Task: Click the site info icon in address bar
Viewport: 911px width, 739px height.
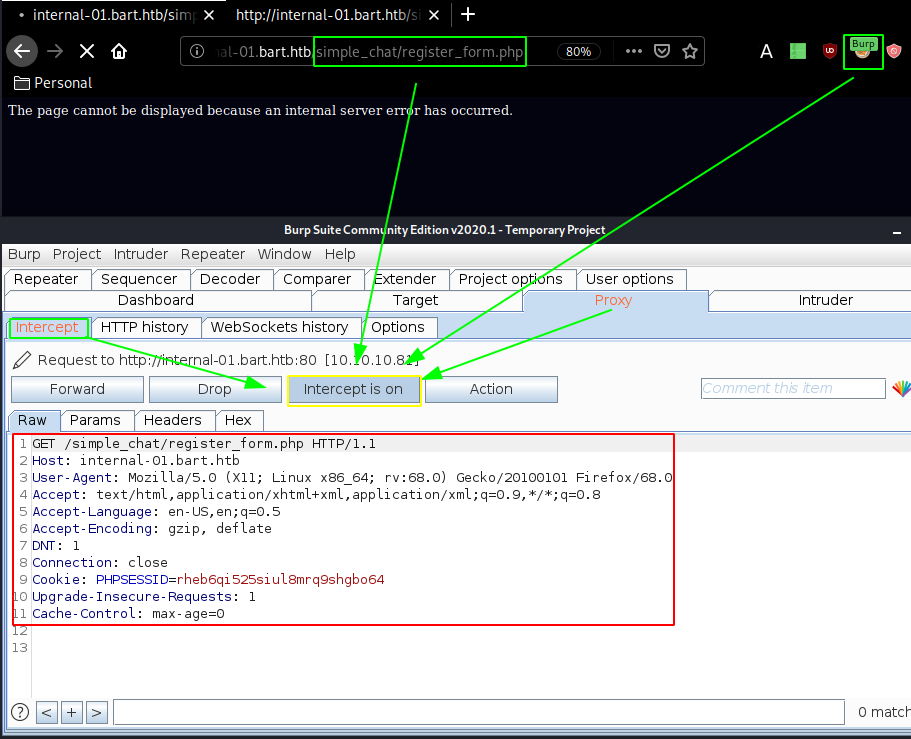Action: (x=197, y=51)
